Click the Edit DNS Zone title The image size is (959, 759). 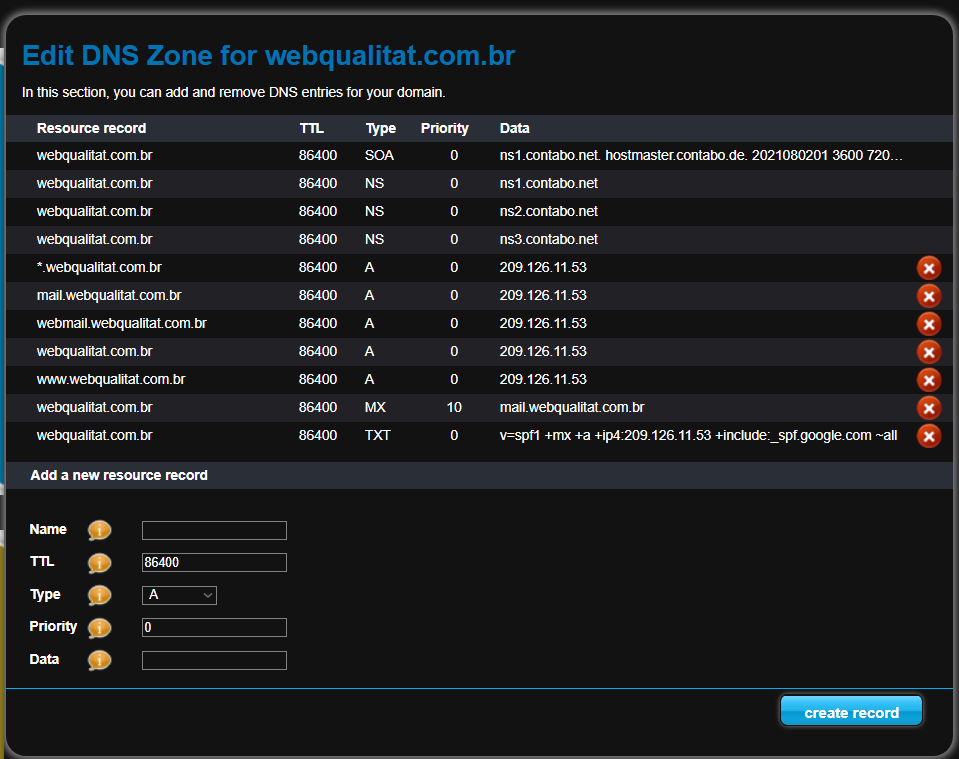268,56
